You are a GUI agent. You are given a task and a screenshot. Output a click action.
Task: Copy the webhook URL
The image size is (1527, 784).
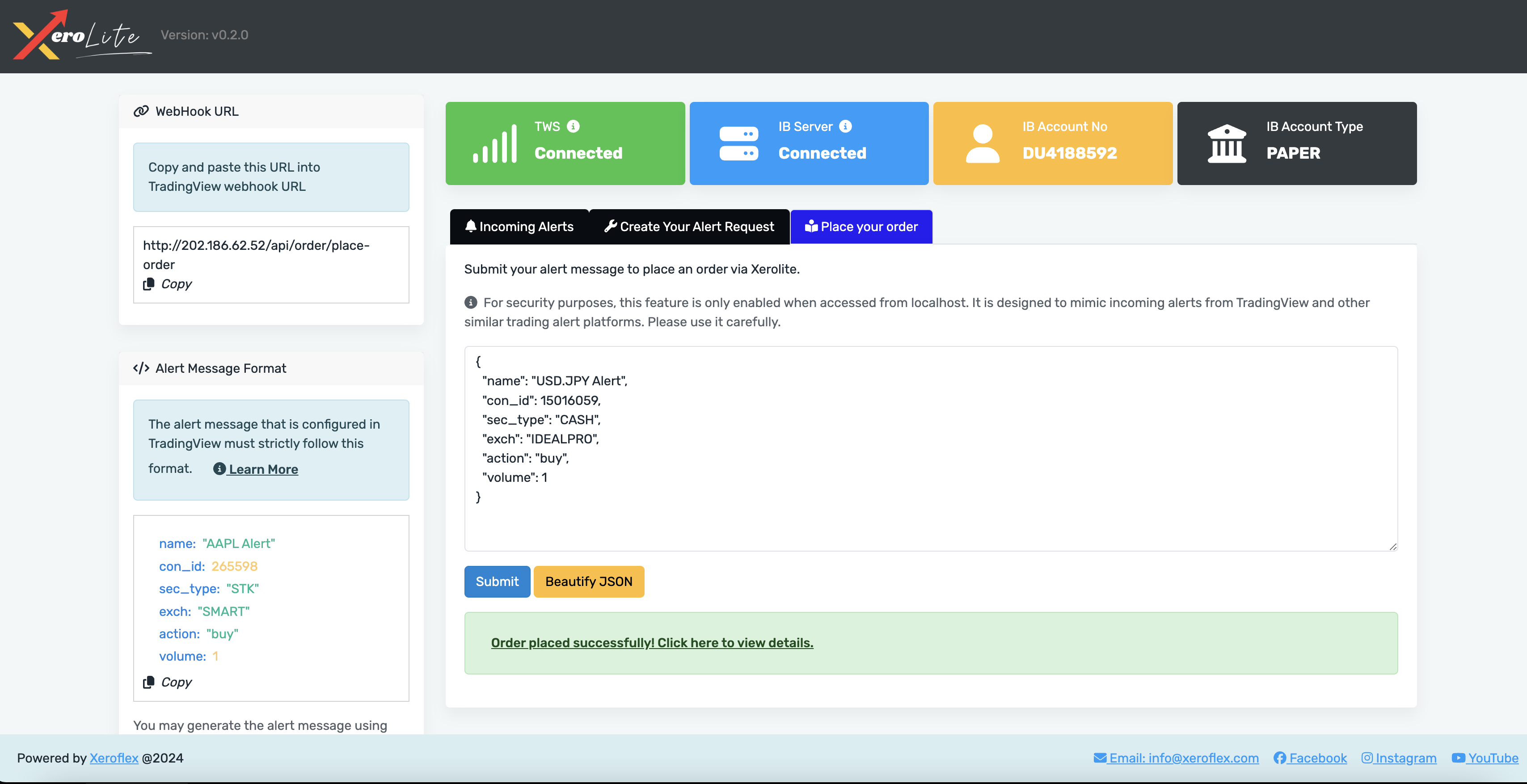(x=168, y=284)
